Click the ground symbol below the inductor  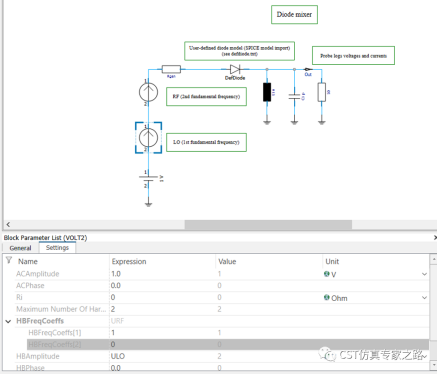coord(267,122)
